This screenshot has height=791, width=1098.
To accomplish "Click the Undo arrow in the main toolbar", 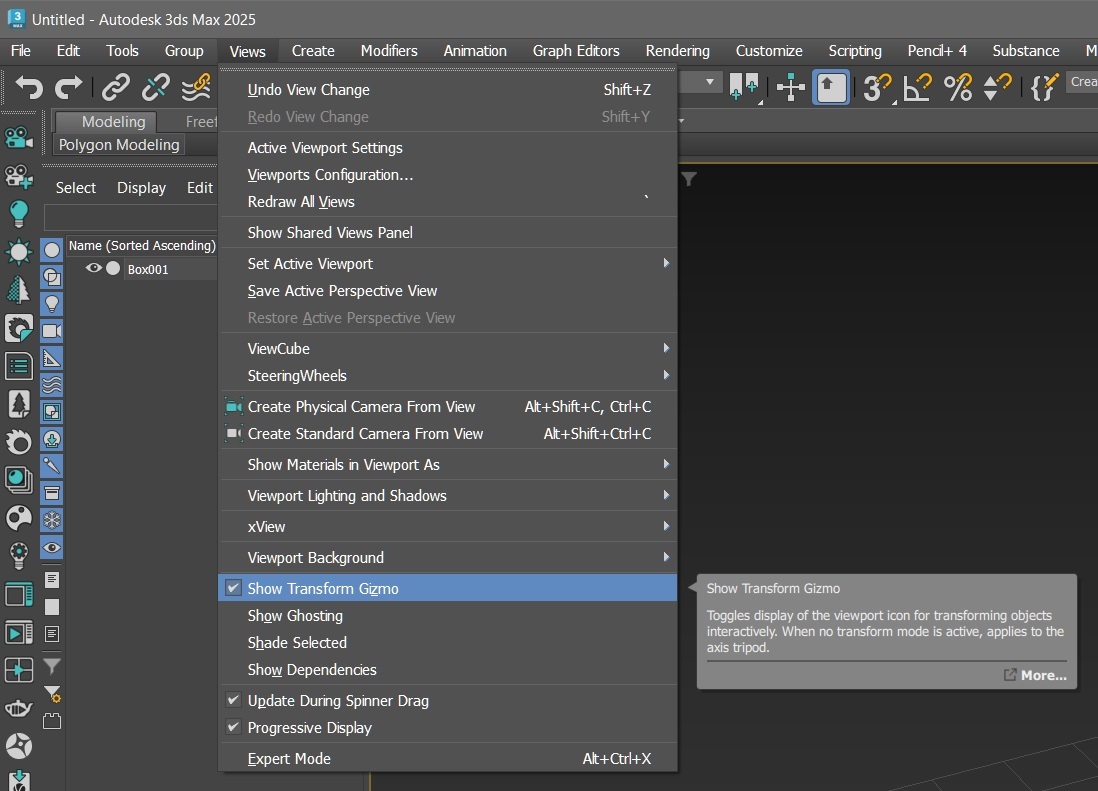I will pyautogui.click(x=29, y=88).
